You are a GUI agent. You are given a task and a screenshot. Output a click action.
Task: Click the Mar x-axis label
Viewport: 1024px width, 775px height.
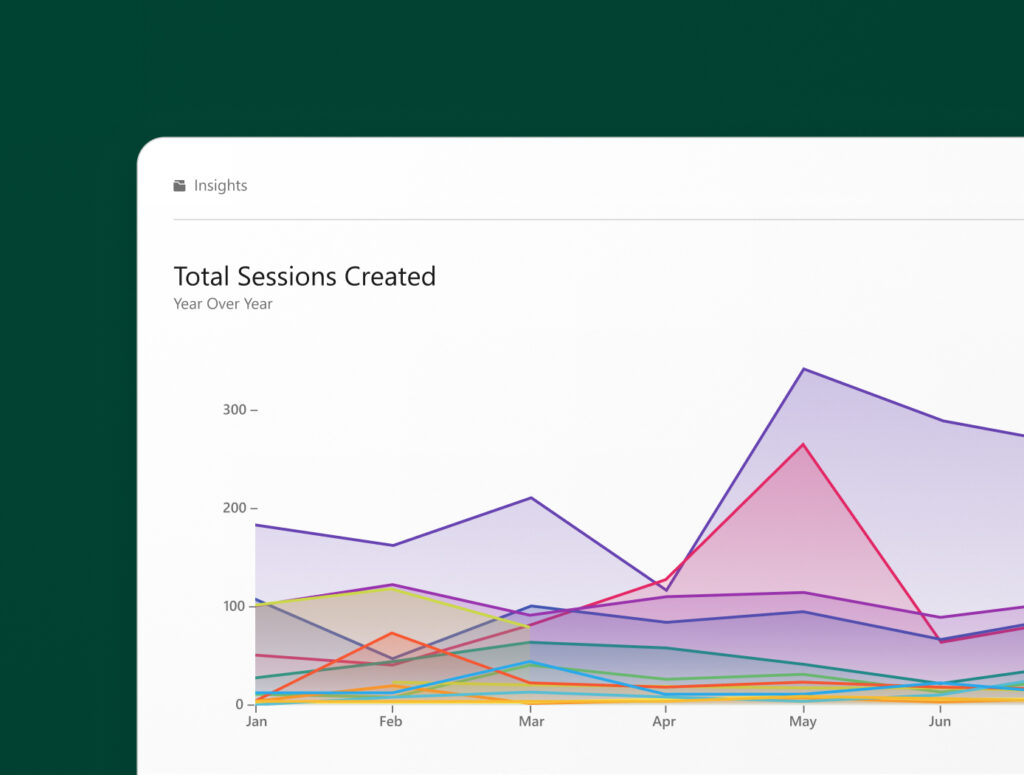[529, 721]
